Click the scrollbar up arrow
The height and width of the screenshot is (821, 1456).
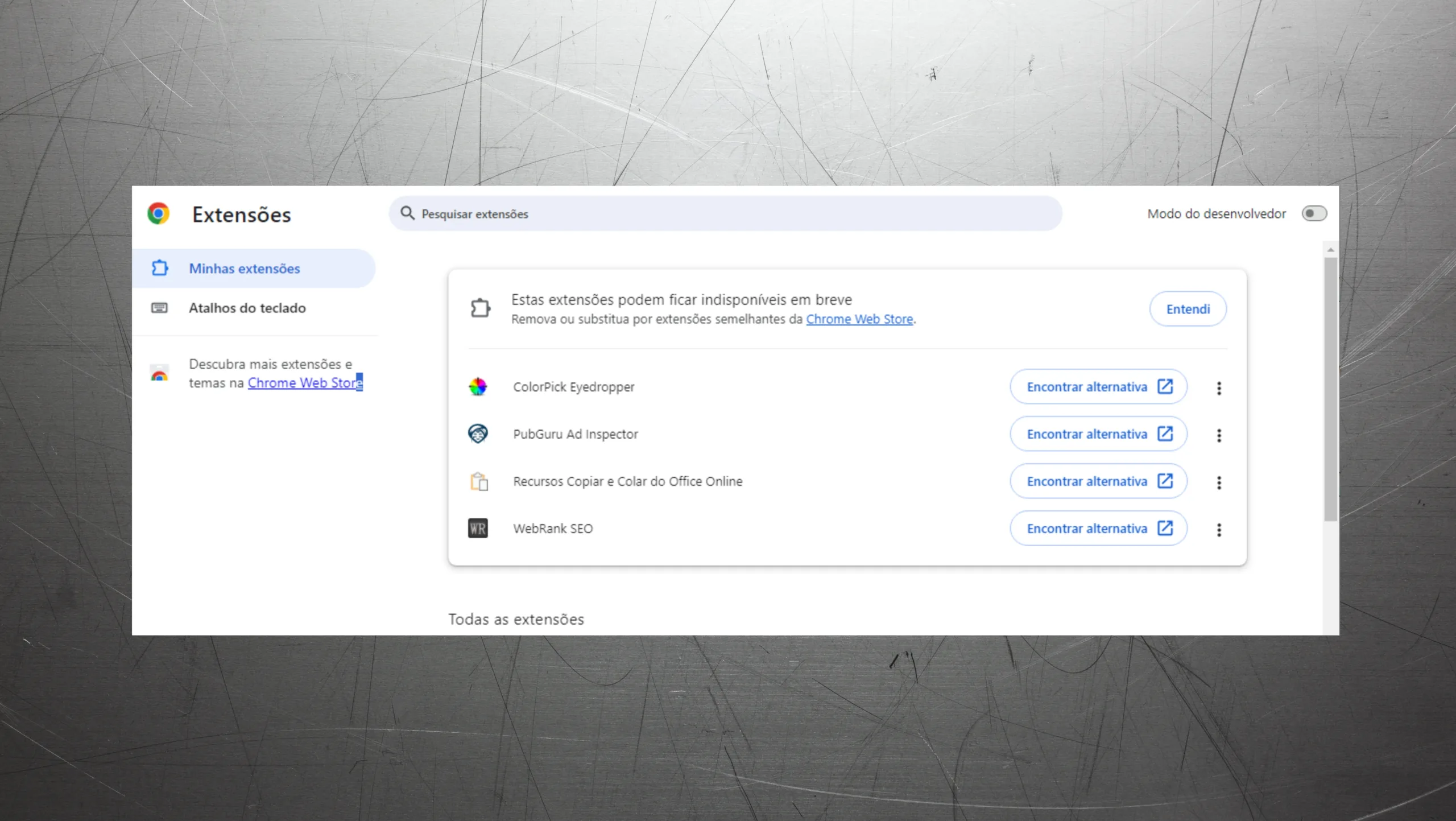(x=1330, y=250)
